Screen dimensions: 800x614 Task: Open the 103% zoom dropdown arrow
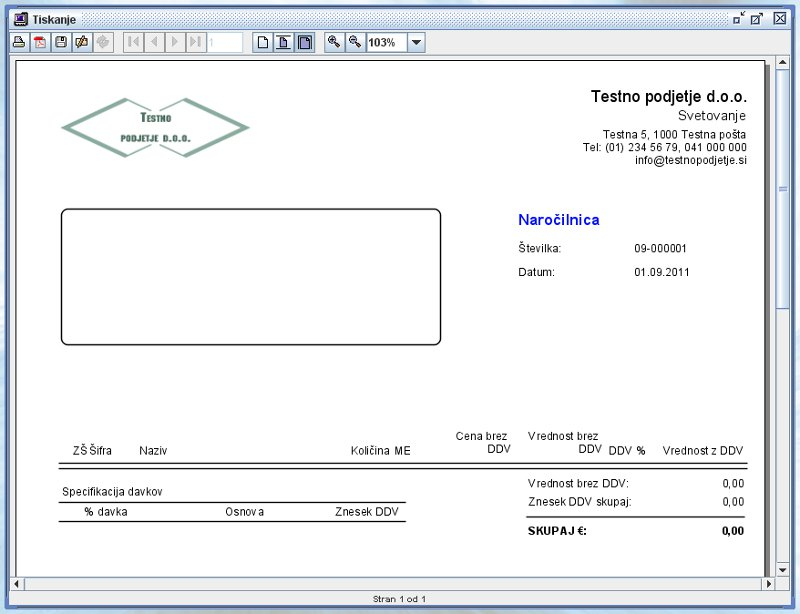pos(417,42)
